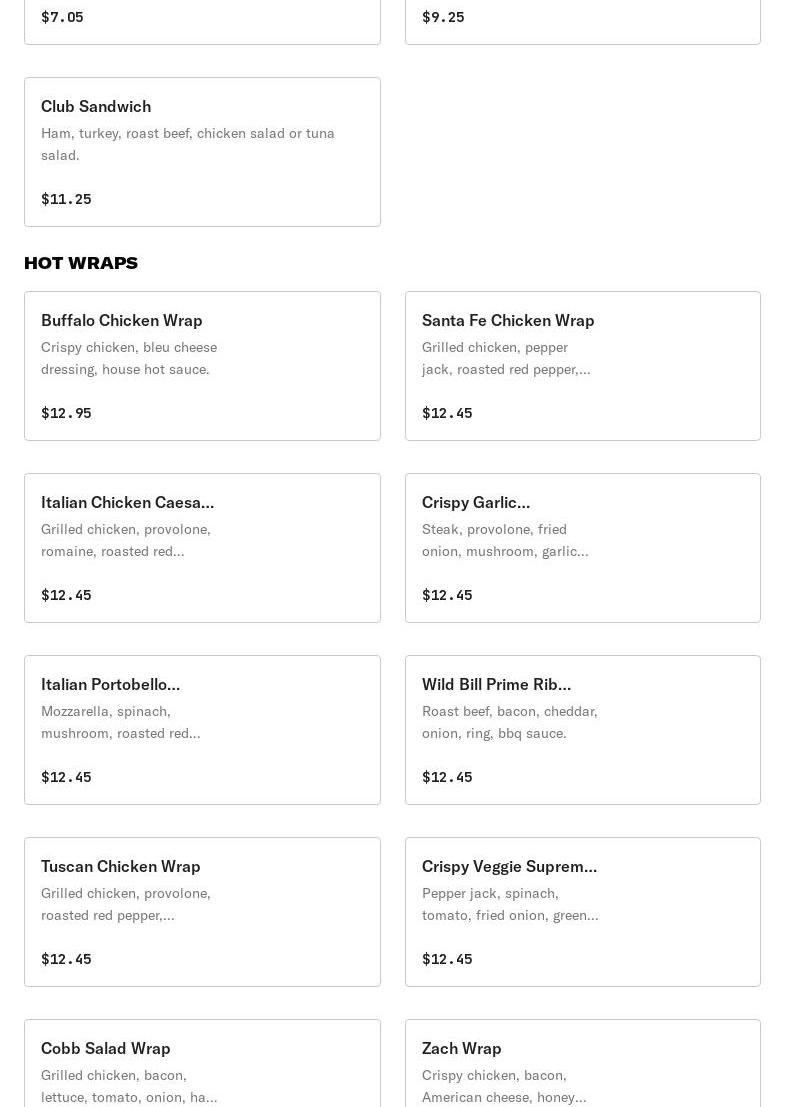Choose the Santa Fe Chicken Wrap
Viewport: 785px width, 1107px height.
(x=582, y=366)
